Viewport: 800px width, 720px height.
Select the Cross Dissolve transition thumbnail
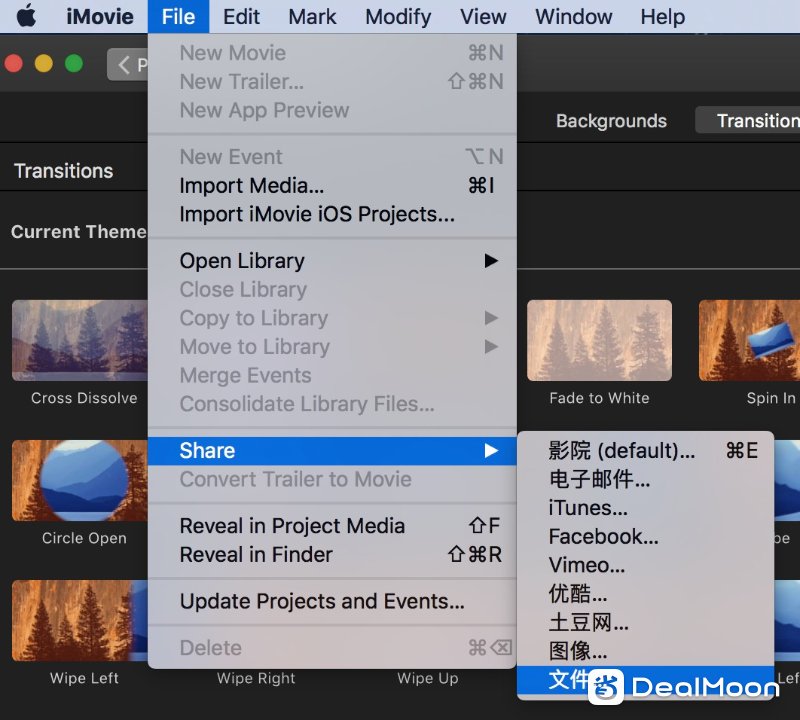80,340
